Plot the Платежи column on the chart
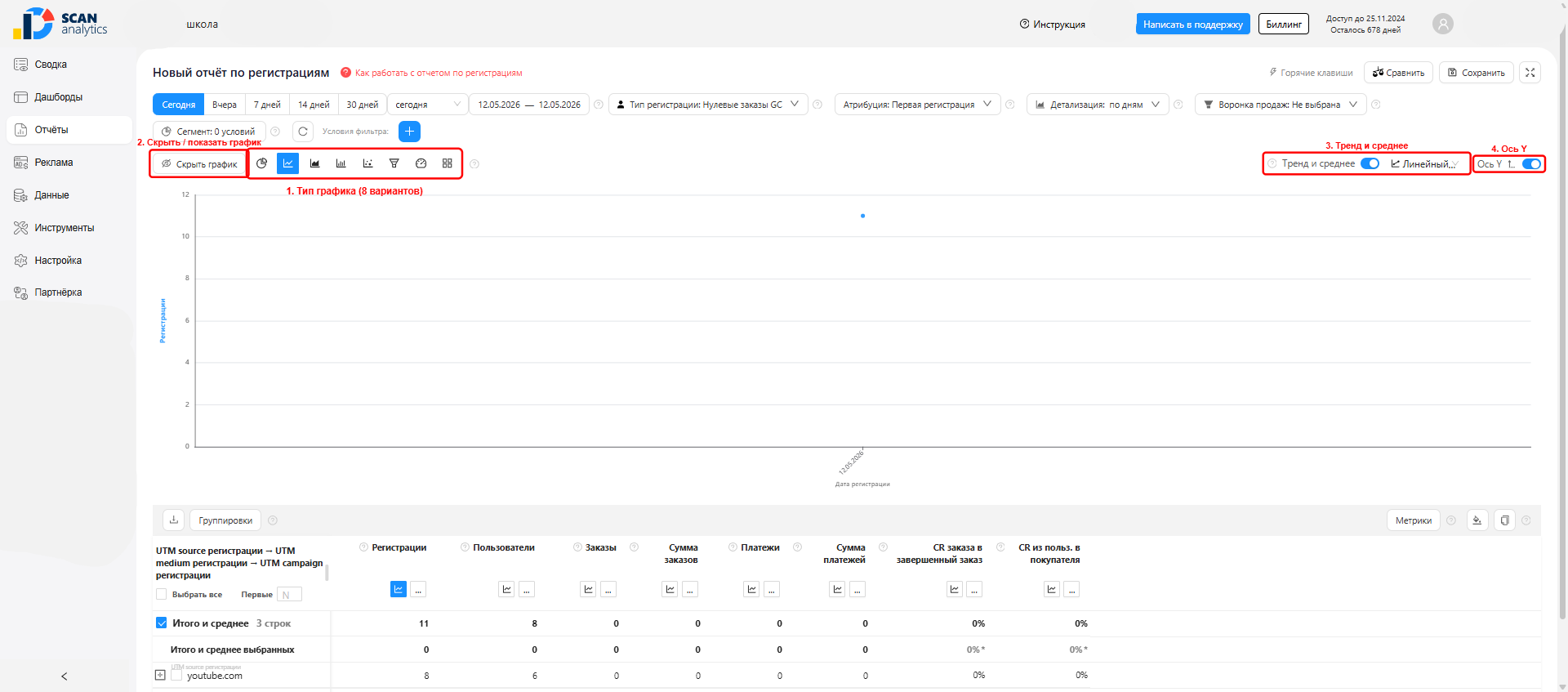This screenshot has height=692, width=1568. click(x=751, y=589)
